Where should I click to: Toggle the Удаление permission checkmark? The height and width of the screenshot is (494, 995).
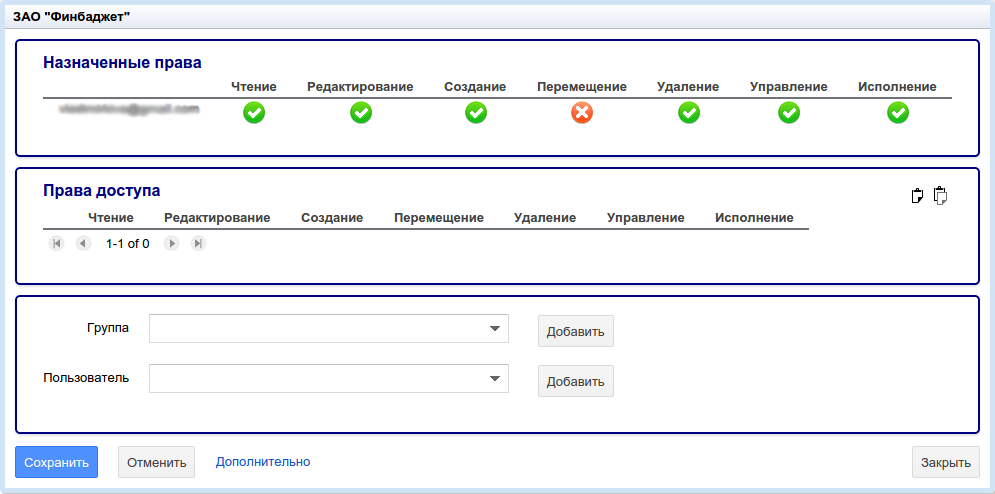[689, 113]
